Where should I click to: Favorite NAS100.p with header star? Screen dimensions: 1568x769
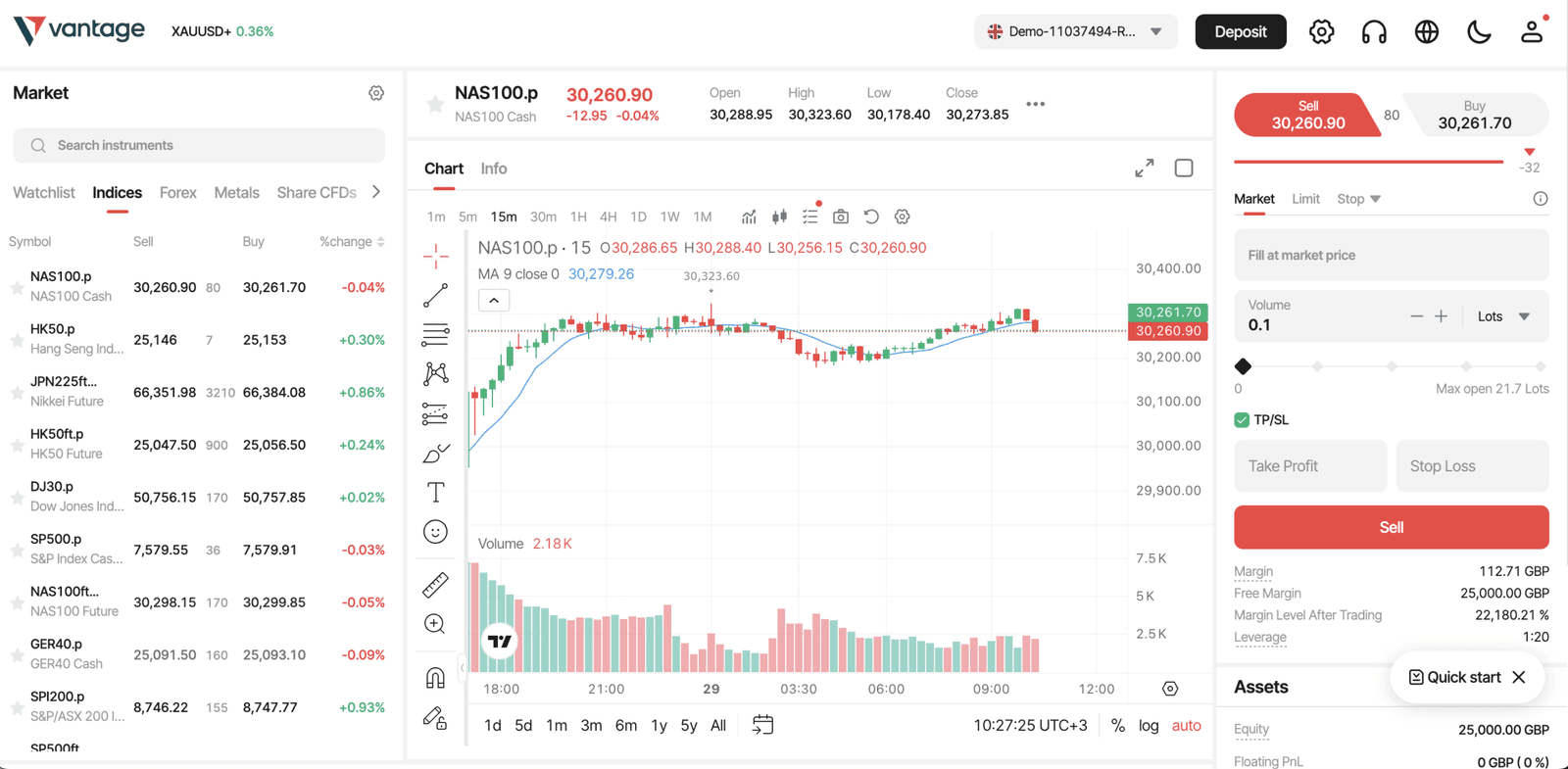435,104
